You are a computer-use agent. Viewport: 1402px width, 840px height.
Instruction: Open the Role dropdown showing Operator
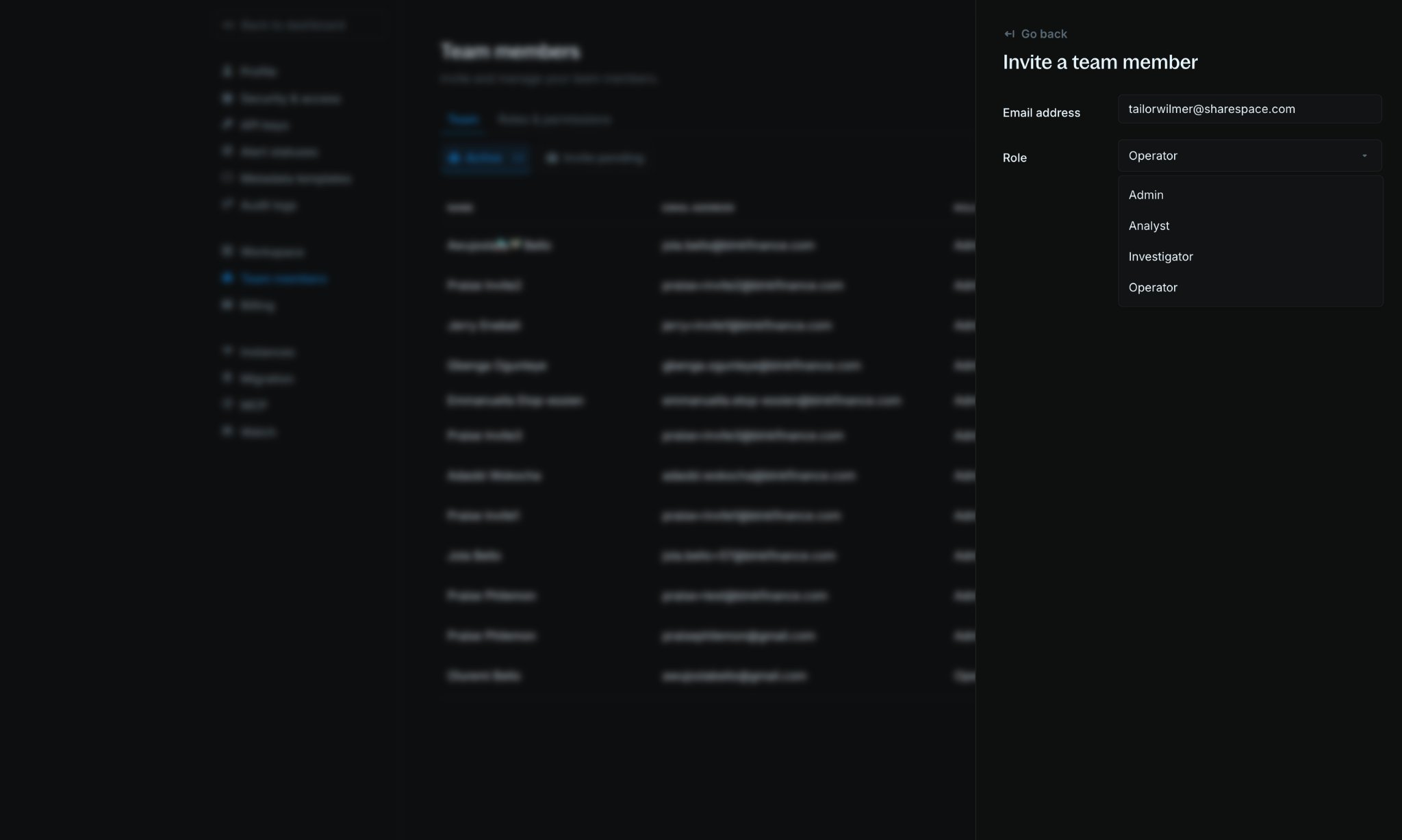[x=1249, y=156]
